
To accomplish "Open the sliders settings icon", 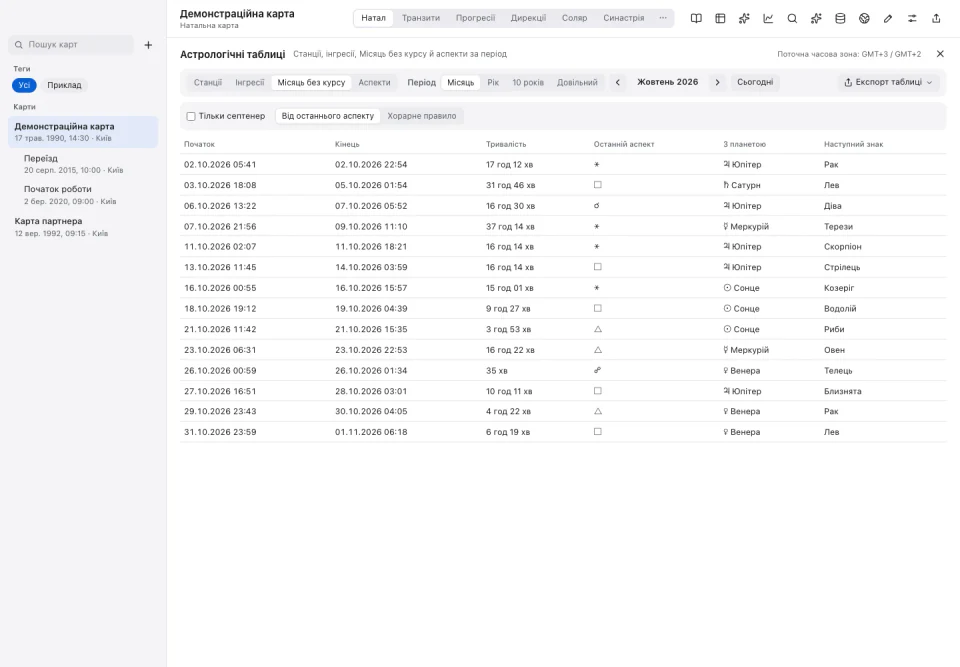I will click(x=912, y=18).
